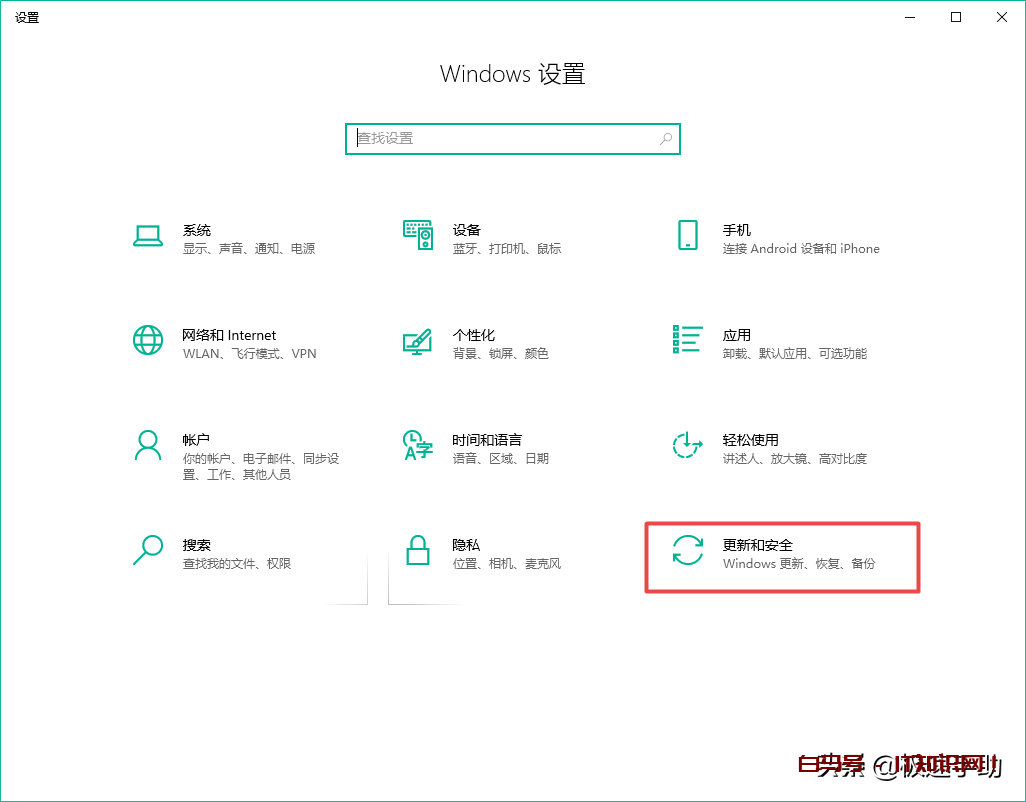Select the WLAN、飞行模式、VPN description text
Image resolution: width=1026 pixels, height=802 pixels.
(x=249, y=354)
